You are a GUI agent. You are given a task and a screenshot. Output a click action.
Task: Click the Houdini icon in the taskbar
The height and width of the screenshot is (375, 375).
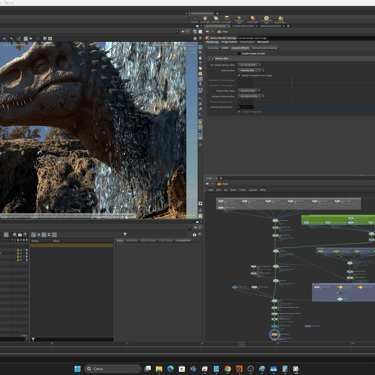coord(239,369)
